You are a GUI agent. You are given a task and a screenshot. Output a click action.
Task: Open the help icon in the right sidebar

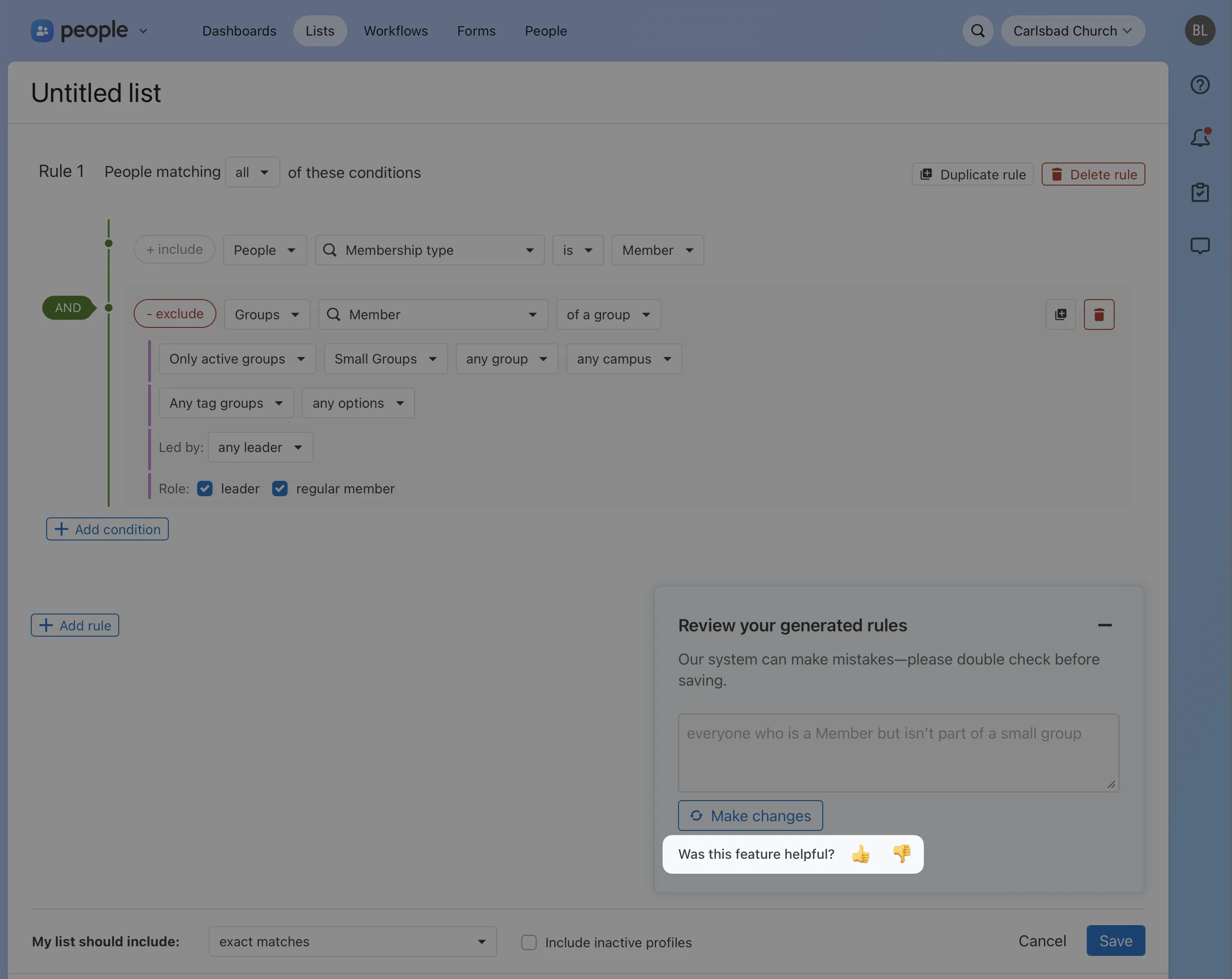[x=1200, y=85]
